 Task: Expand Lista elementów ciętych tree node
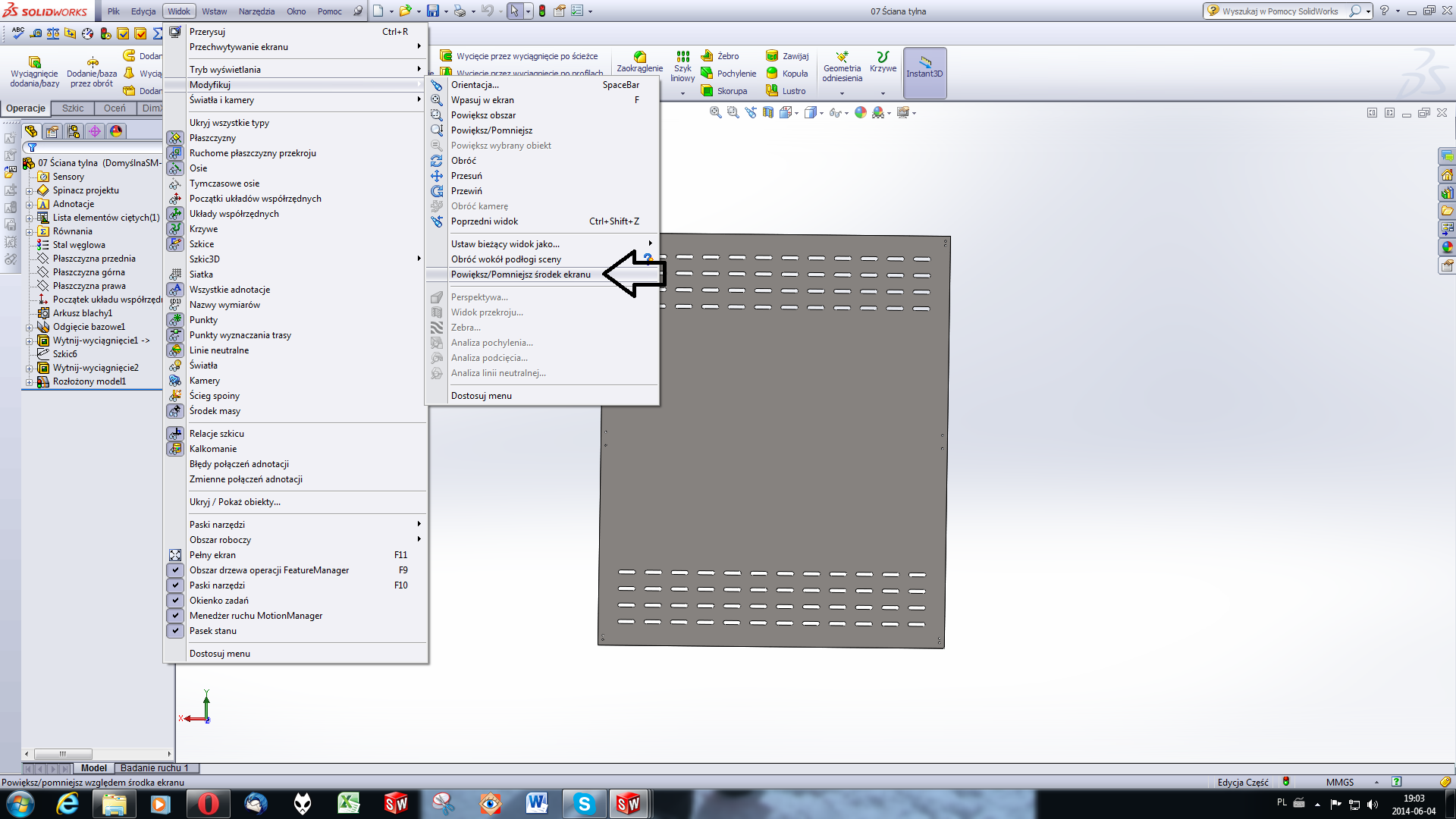(30, 218)
